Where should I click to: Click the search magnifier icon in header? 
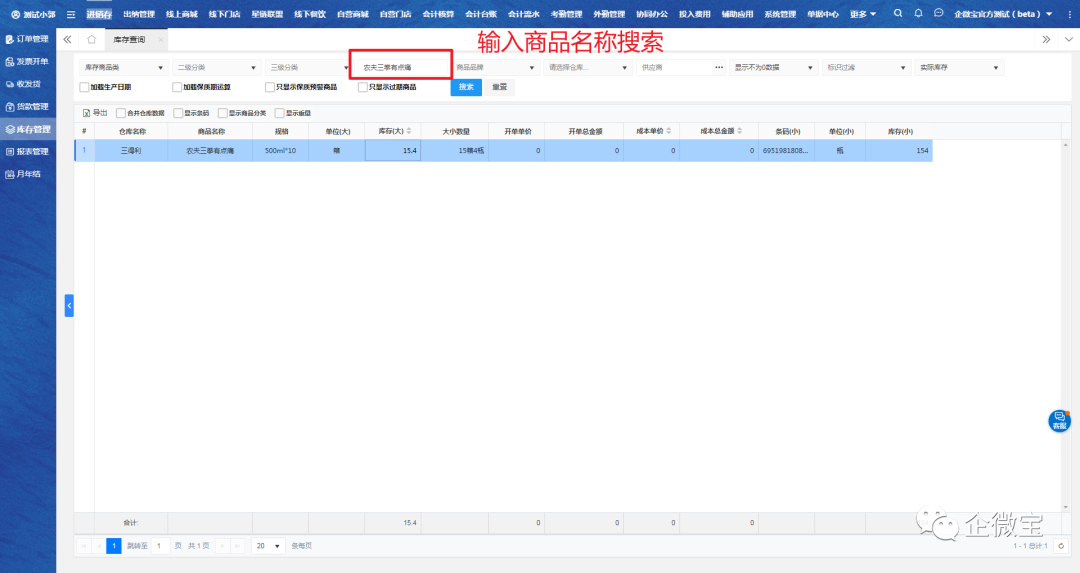coord(897,13)
